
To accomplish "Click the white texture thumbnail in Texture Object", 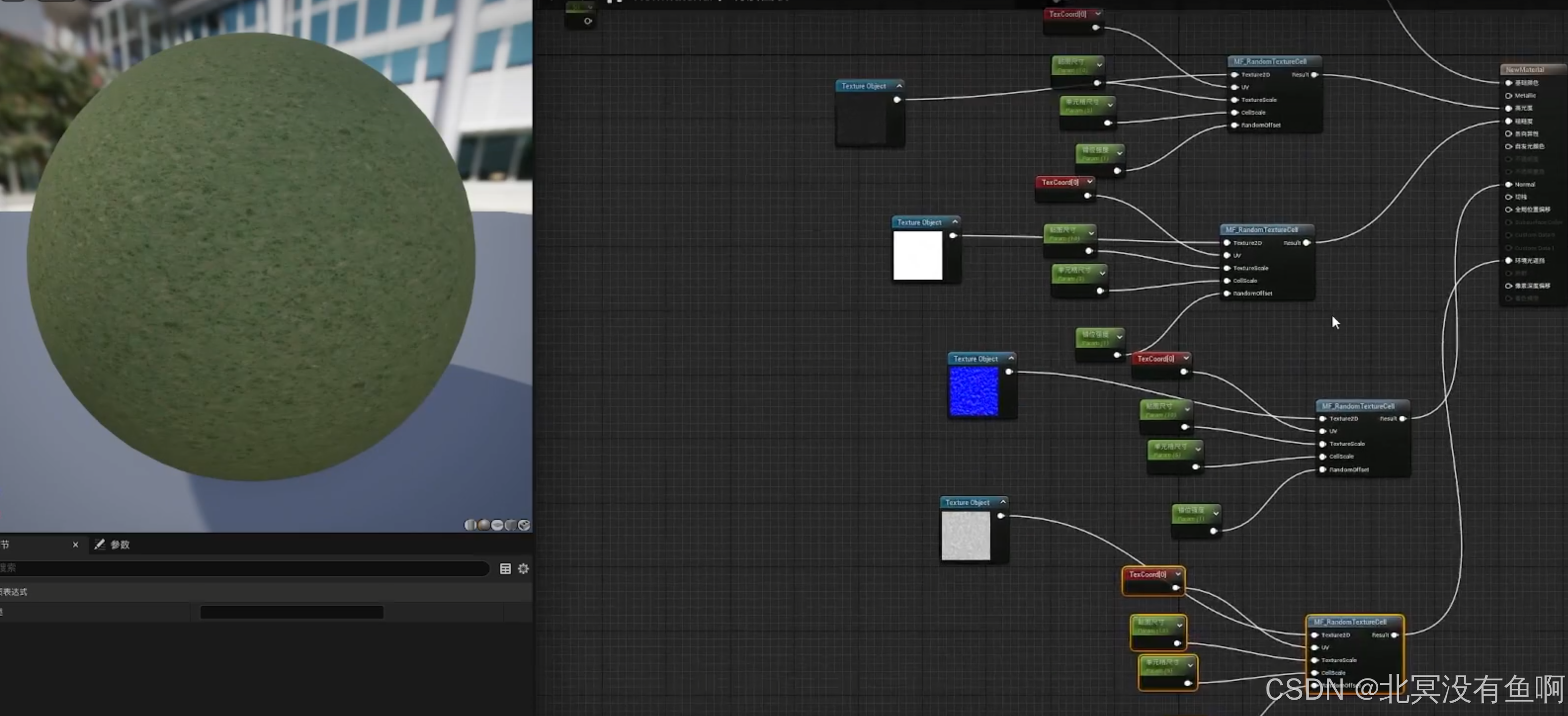I will 918,256.
